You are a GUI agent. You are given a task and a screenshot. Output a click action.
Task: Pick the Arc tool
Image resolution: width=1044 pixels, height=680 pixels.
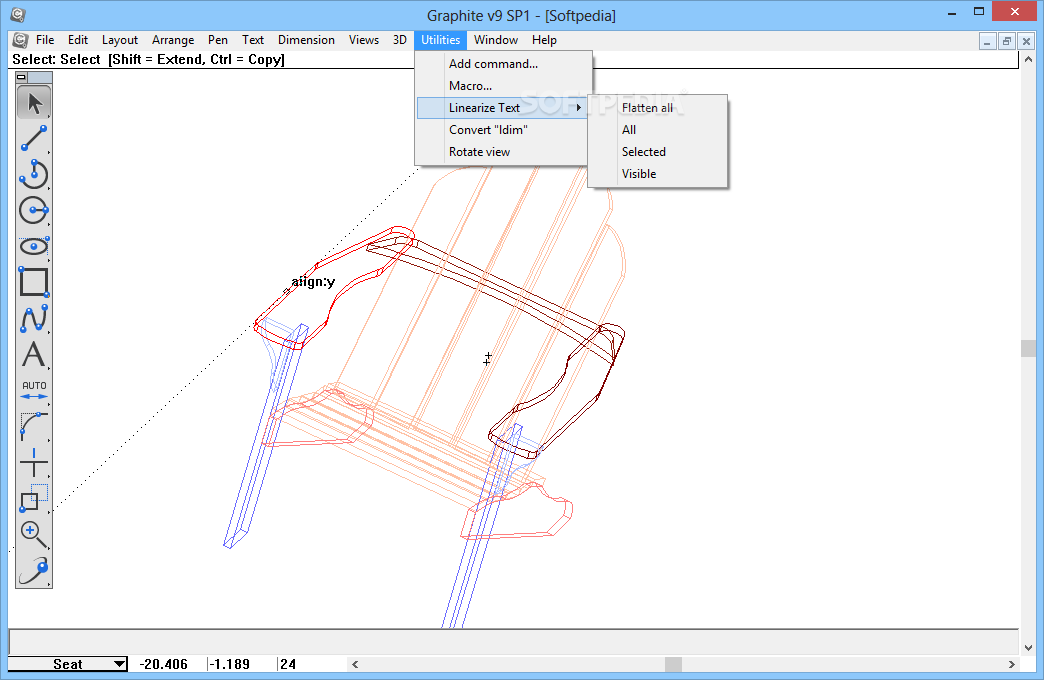[34, 174]
